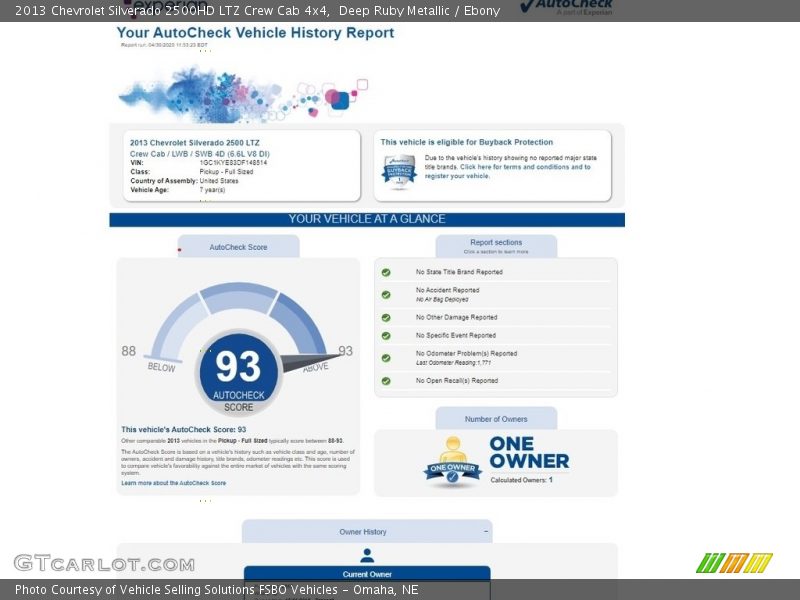
Task: Click green check beside No Accident Reported
Action: tap(386, 295)
